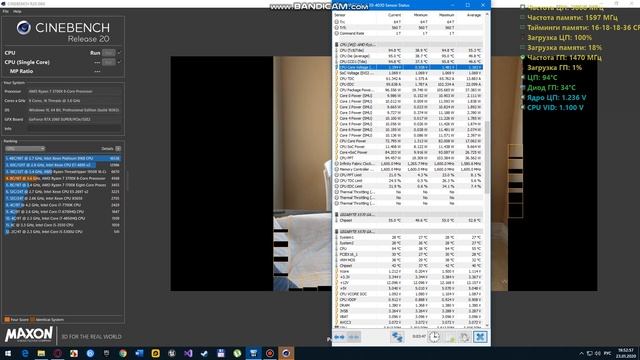Select the VRM MOS temperature row
Screen dimensions: 640x360
pyautogui.click(x=409, y=260)
